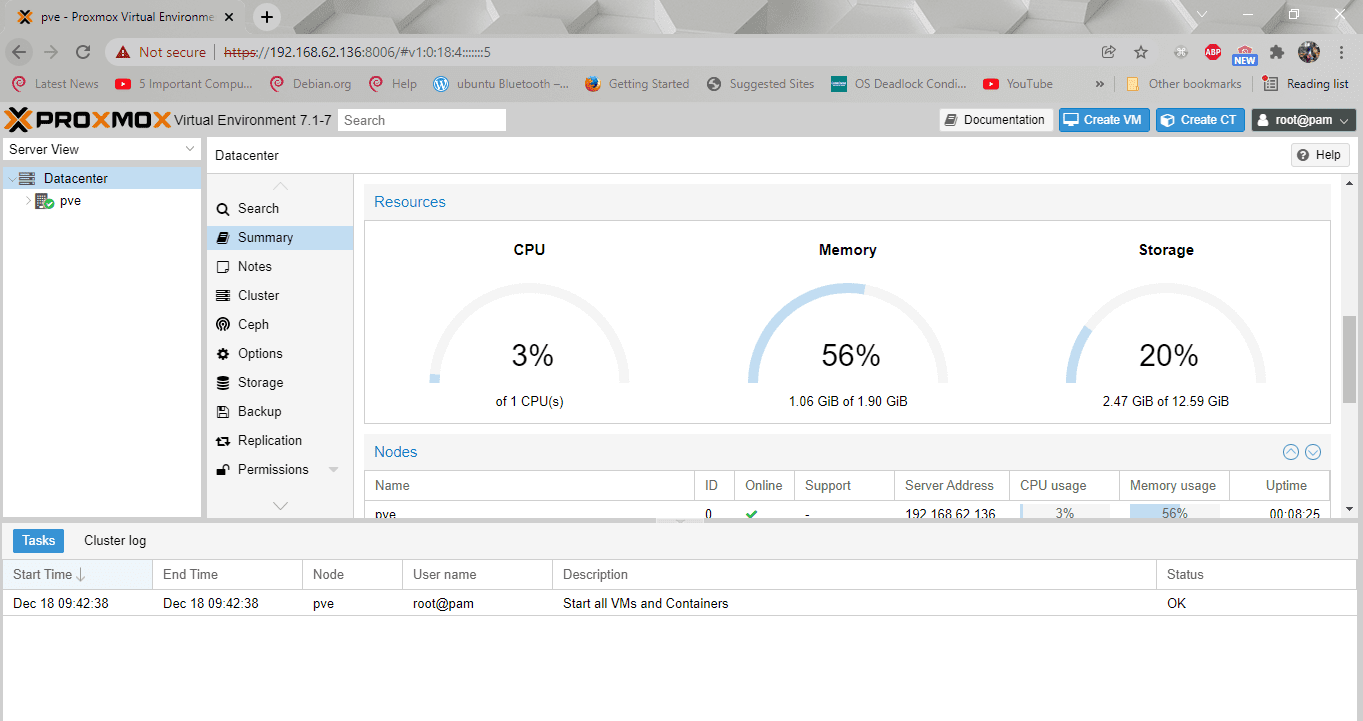Viewport: 1363px width, 721px height.
Task: Click the Replication arrows icon
Action: tap(223, 440)
